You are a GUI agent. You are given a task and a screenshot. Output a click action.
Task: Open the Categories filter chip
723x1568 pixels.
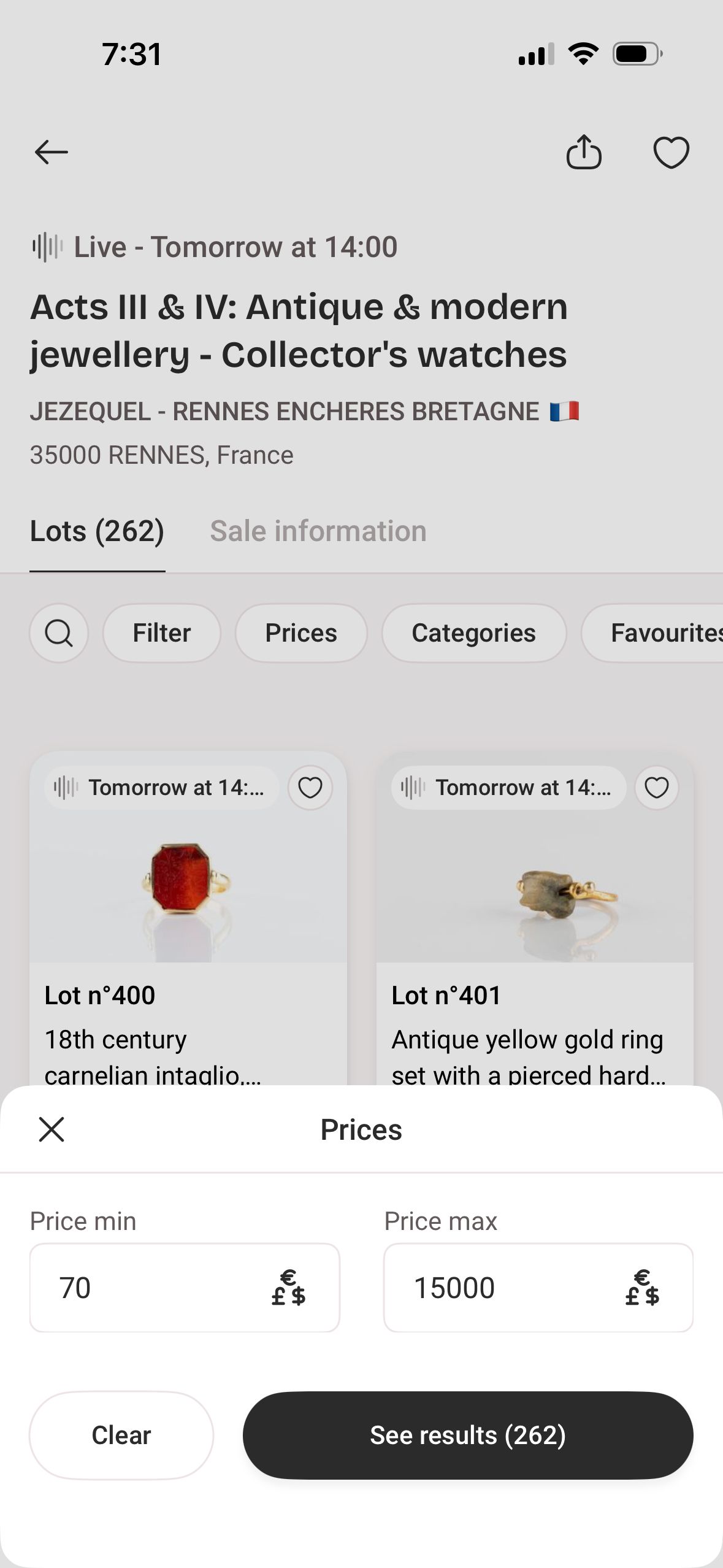coord(473,633)
